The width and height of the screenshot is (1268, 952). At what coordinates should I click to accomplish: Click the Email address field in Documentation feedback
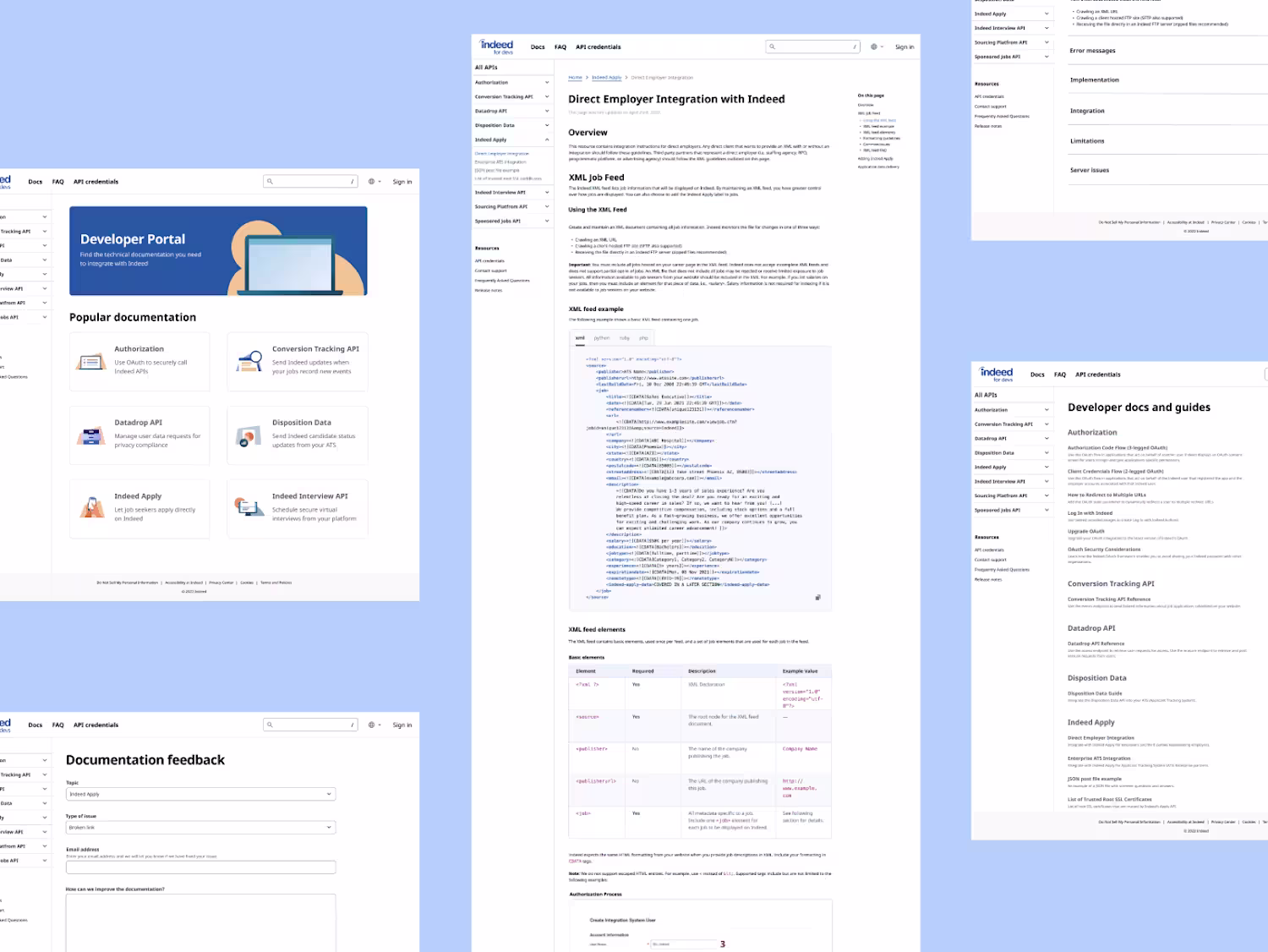tap(200, 867)
